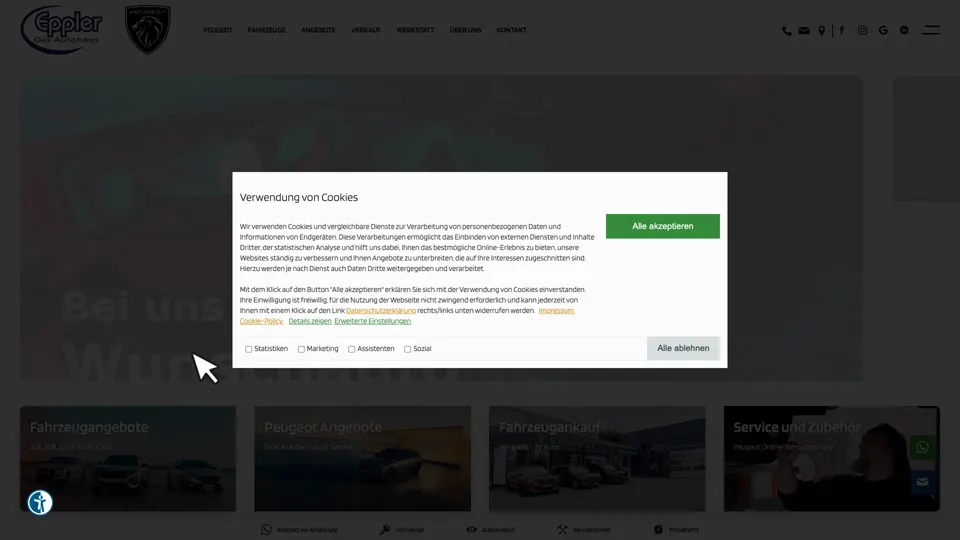Click the Probefahrt icon in the bottom bar
This screenshot has height=540, width=960.
(658, 530)
